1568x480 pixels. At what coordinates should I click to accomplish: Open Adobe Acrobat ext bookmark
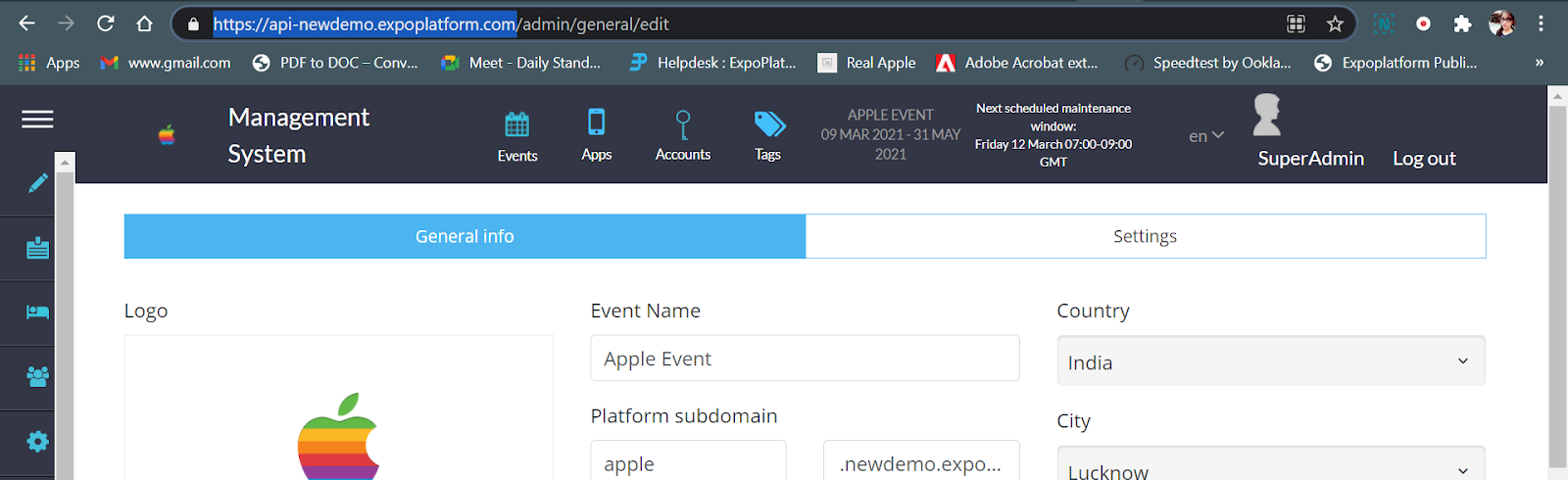(x=1017, y=63)
